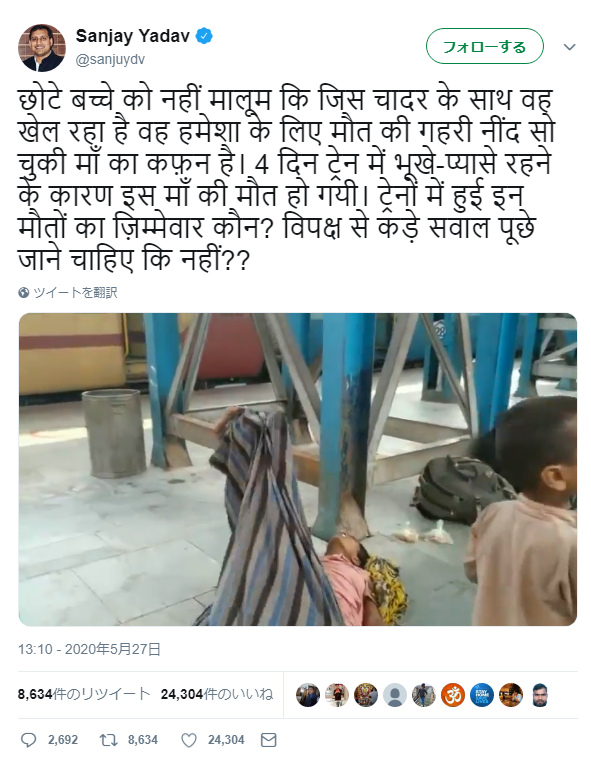This screenshot has height=759, width=591.
Task: Play the embedded railway platform video
Action: (x=298, y=470)
